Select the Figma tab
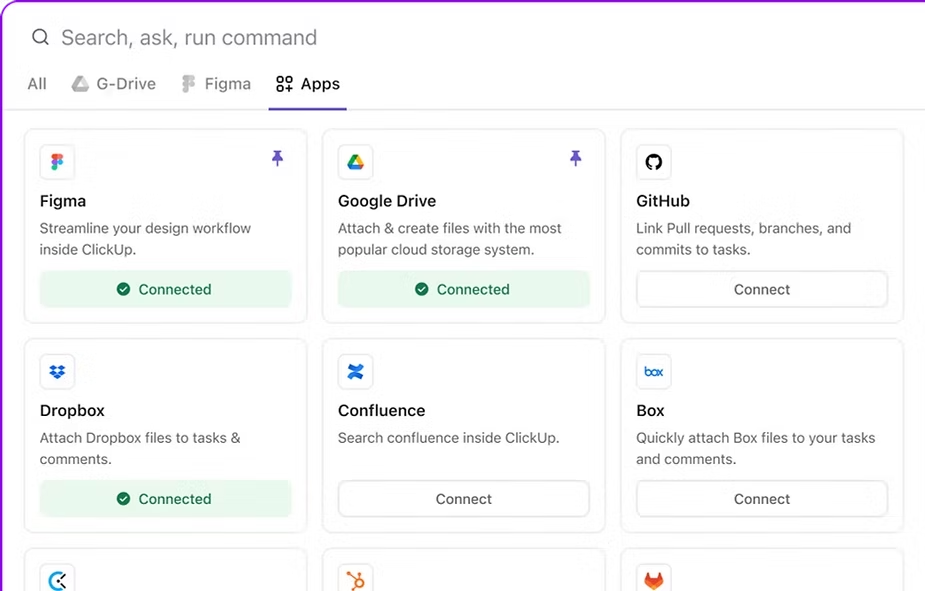 (216, 84)
